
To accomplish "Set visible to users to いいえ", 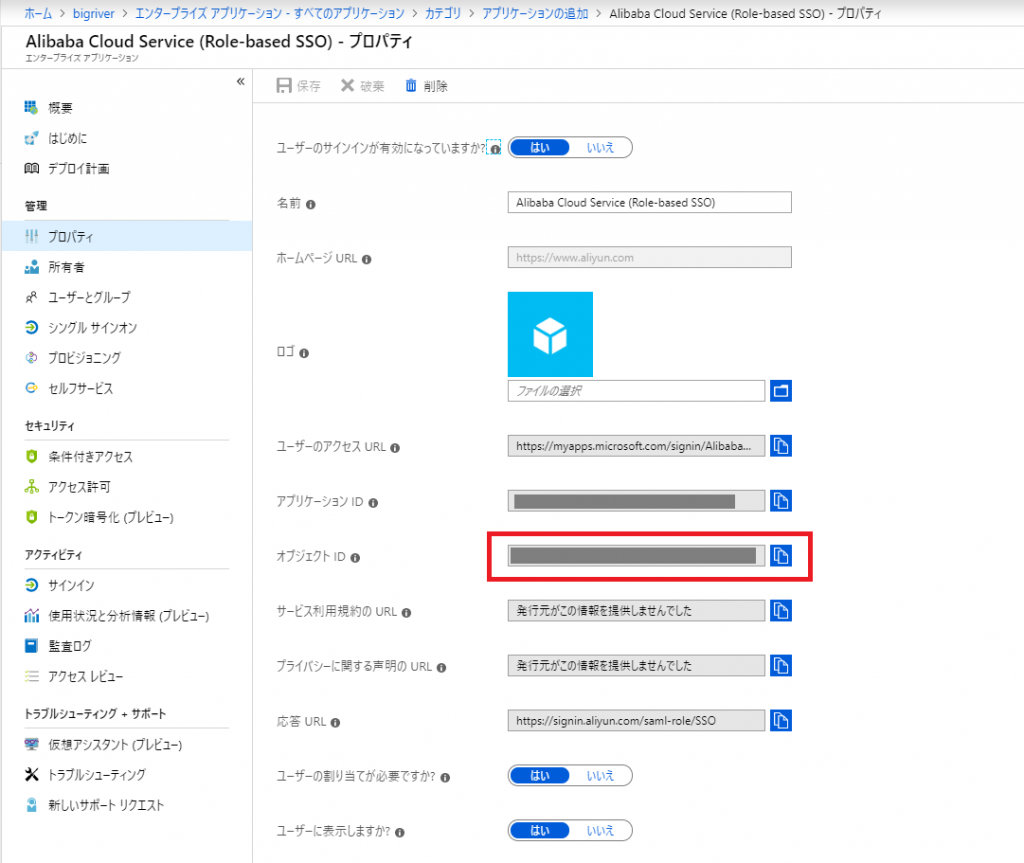I will [600, 830].
